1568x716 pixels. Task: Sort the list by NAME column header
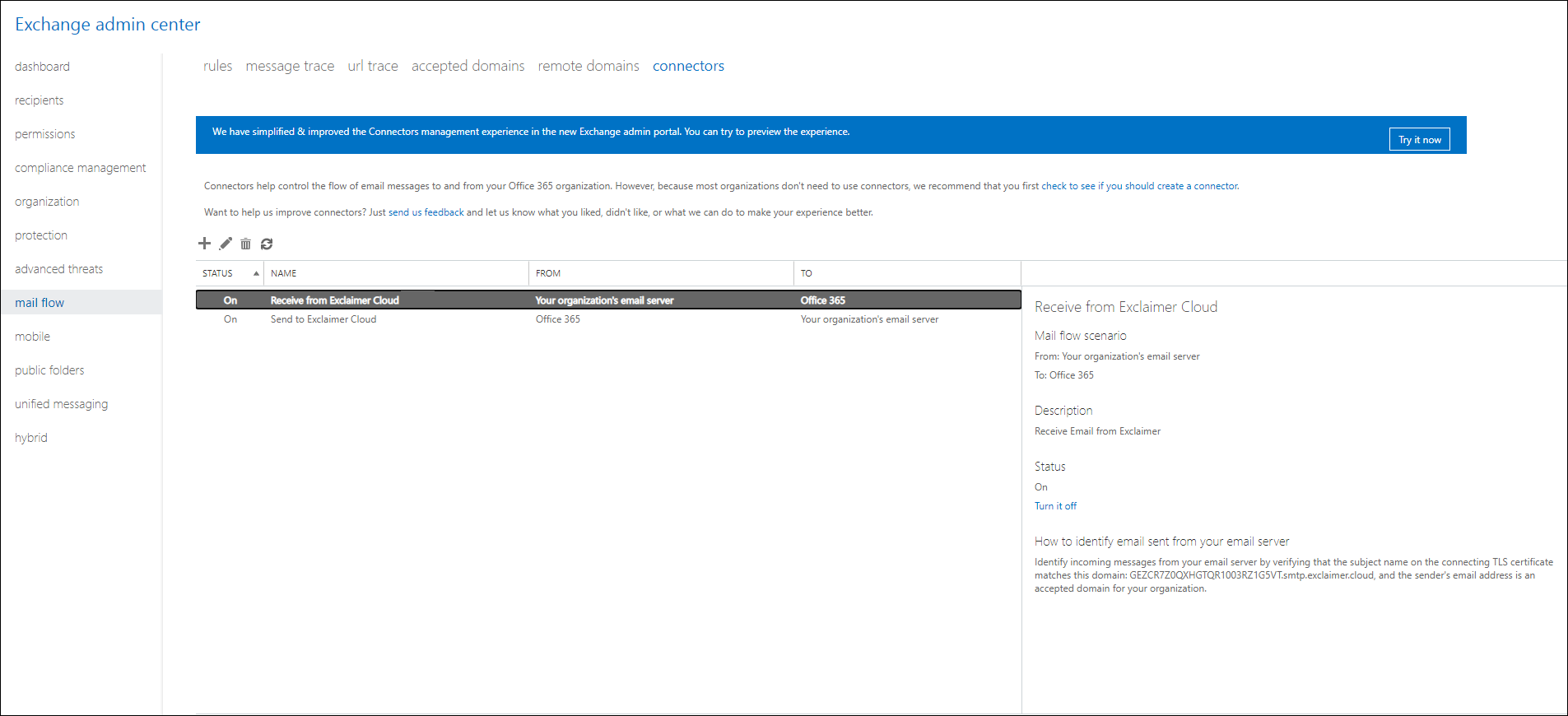click(284, 273)
